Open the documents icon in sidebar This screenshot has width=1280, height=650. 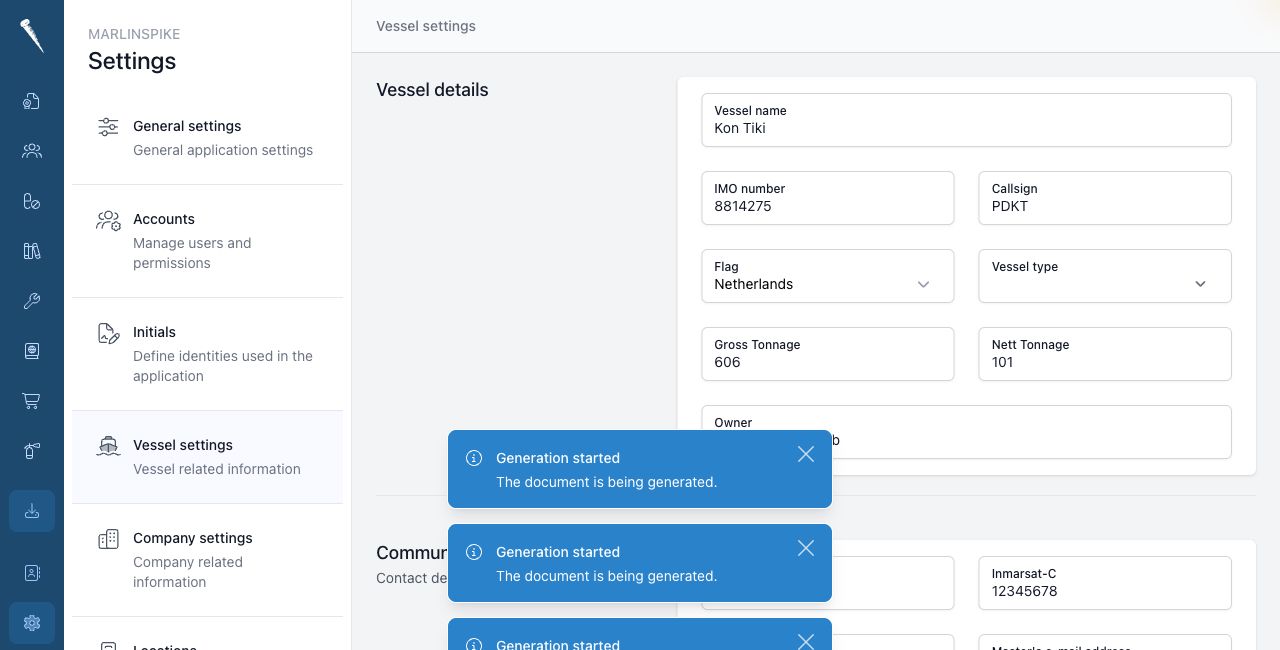click(32, 101)
